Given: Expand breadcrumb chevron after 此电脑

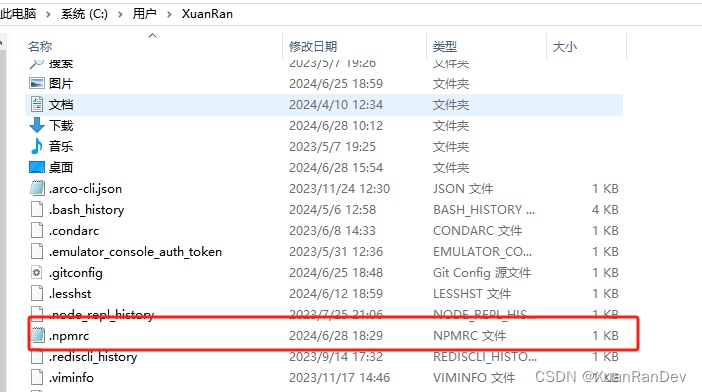Looking at the screenshot, I should pos(48,14).
